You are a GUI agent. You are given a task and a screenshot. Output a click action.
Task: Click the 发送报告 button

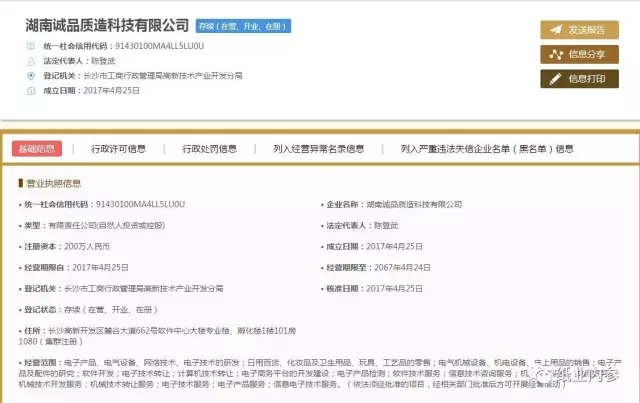click(x=579, y=30)
